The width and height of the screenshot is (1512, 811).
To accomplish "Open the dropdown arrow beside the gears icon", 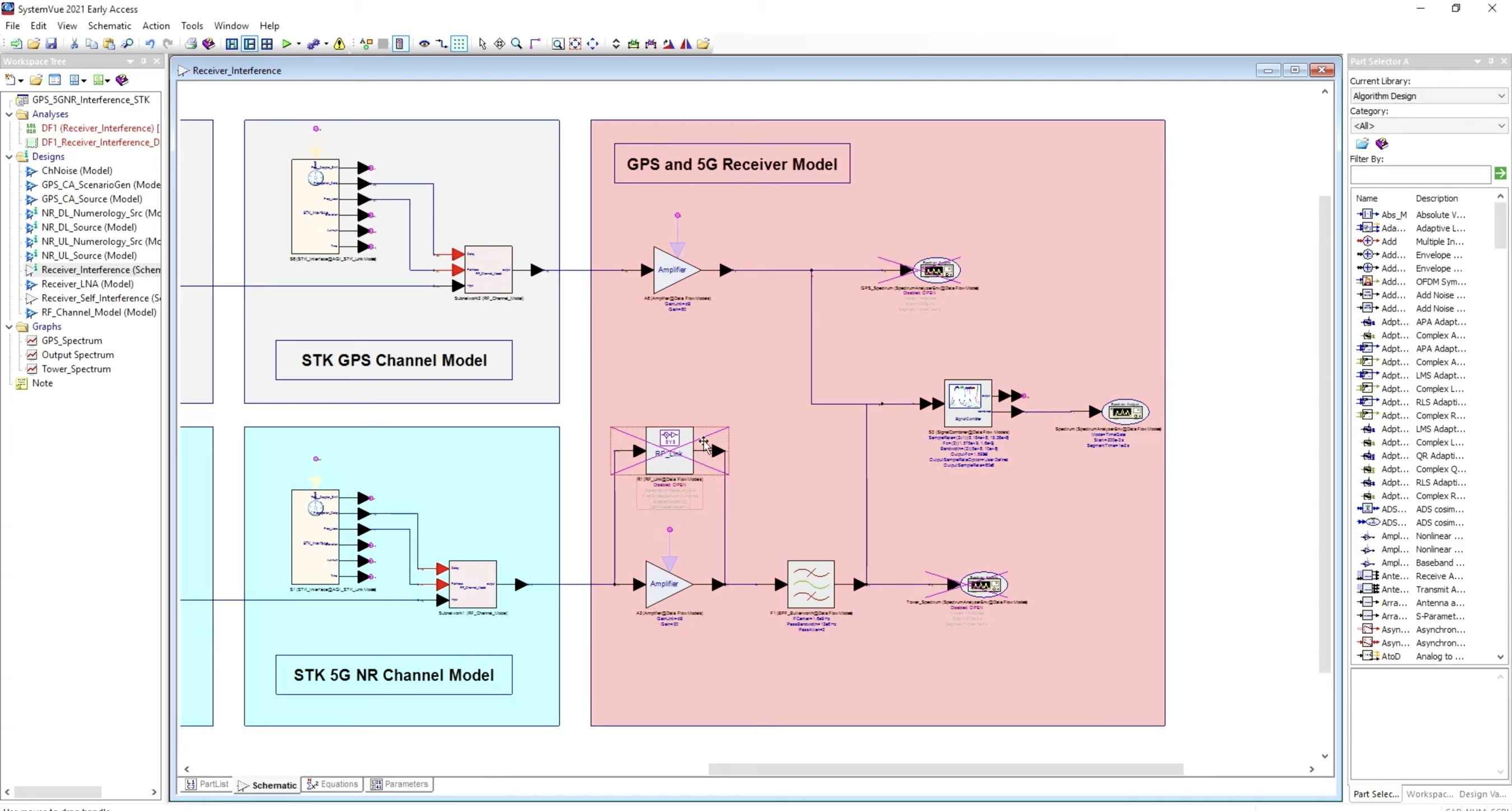I will coord(326,44).
